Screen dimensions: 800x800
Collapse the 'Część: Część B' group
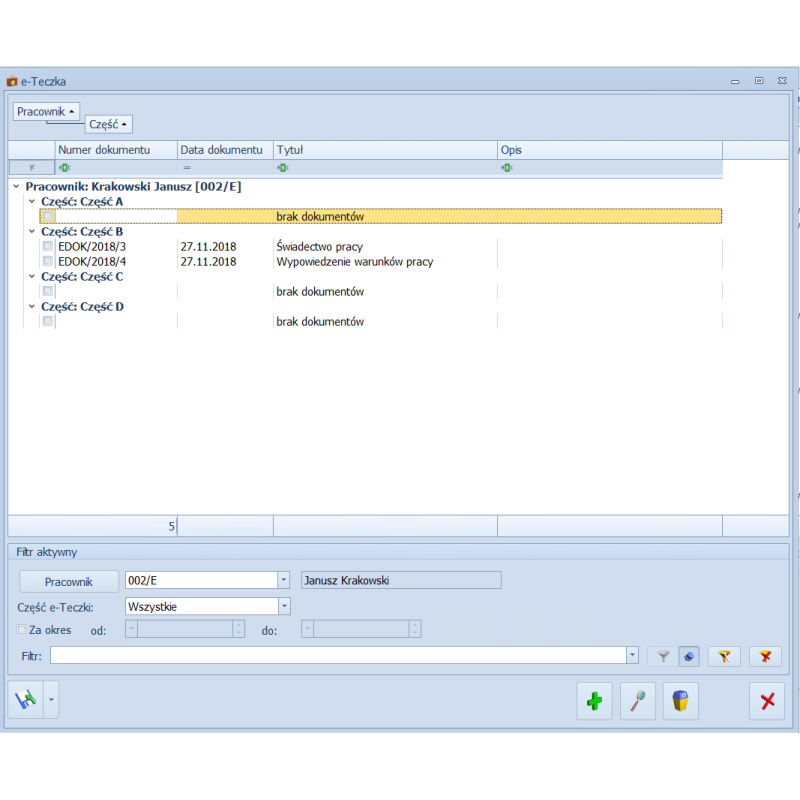pyautogui.click(x=32, y=232)
